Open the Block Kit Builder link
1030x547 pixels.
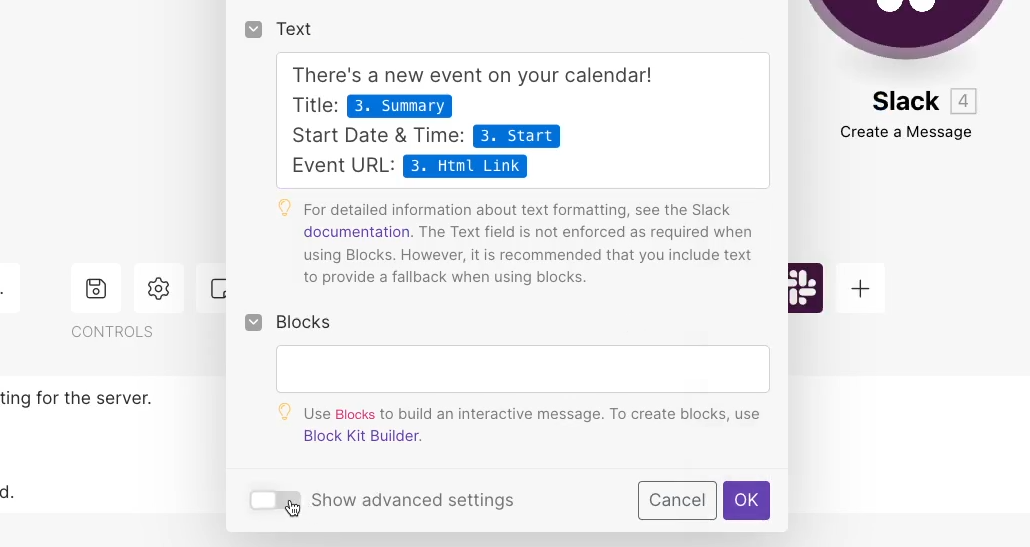click(361, 436)
